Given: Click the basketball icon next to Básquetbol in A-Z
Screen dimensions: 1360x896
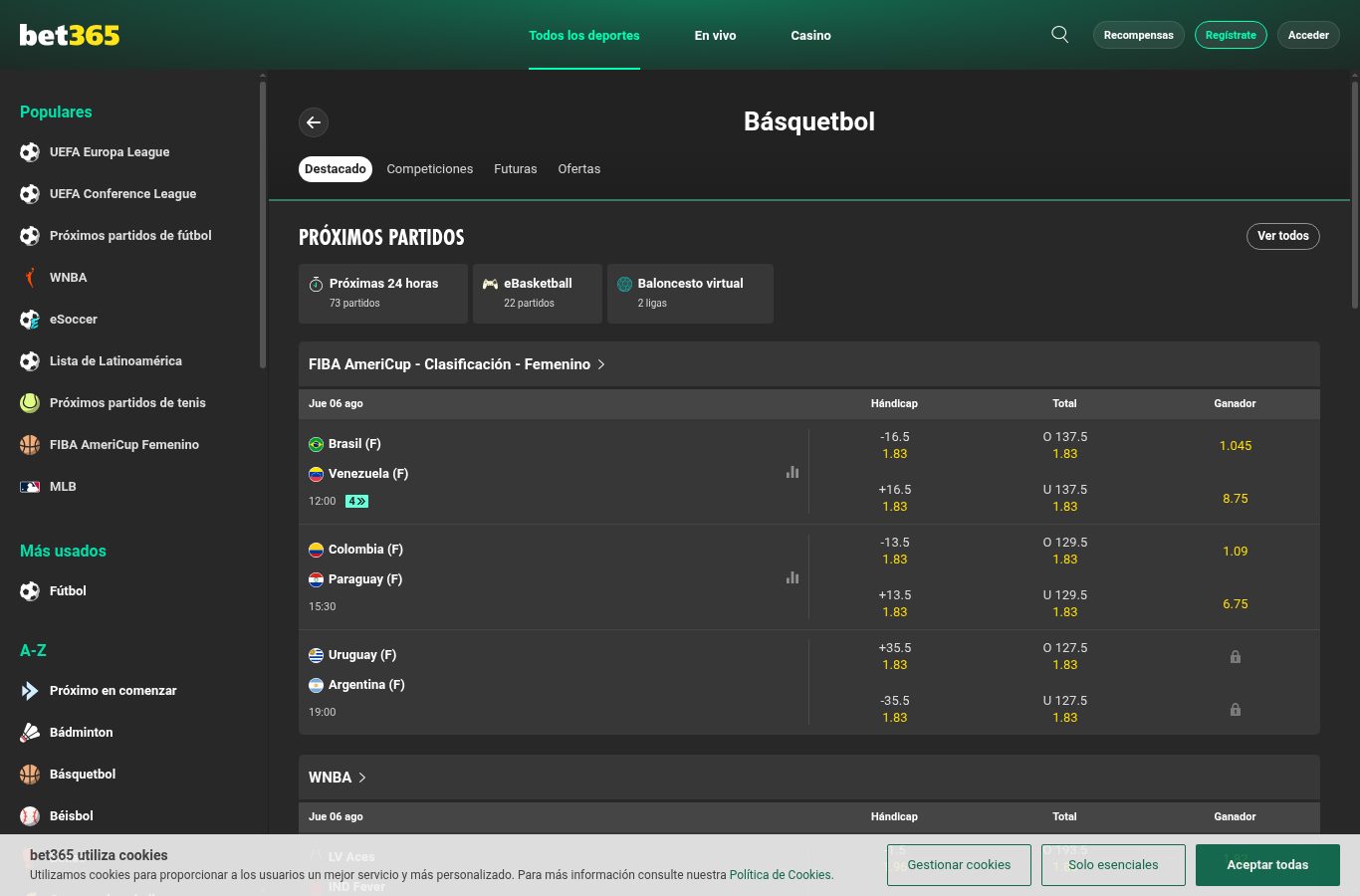Looking at the screenshot, I should click(x=30, y=775).
